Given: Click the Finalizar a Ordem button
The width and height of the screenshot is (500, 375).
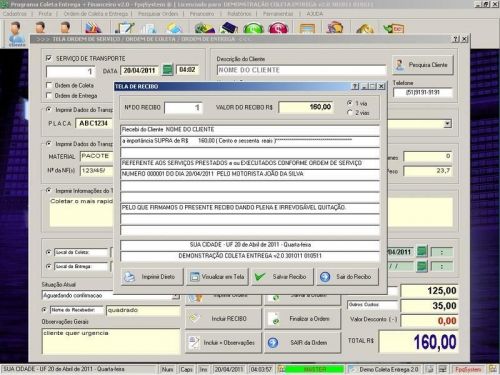Looking at the screenshot, I should [x=303, y=319].
